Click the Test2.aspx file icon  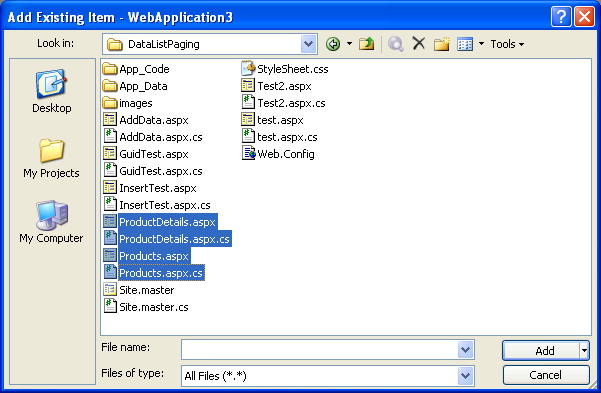[x=248, y=86]
